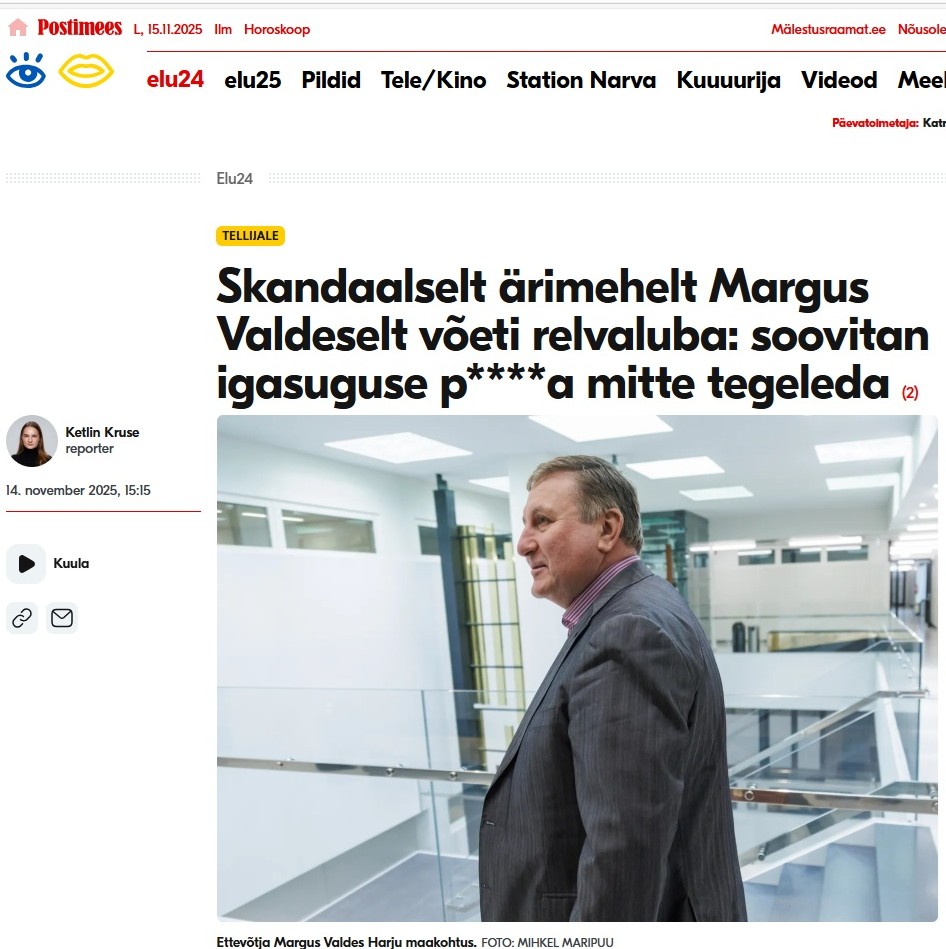The height and width of the screenshot is (949, 946).
Task: Go to the Pildid section
Action: click(331, 80)
